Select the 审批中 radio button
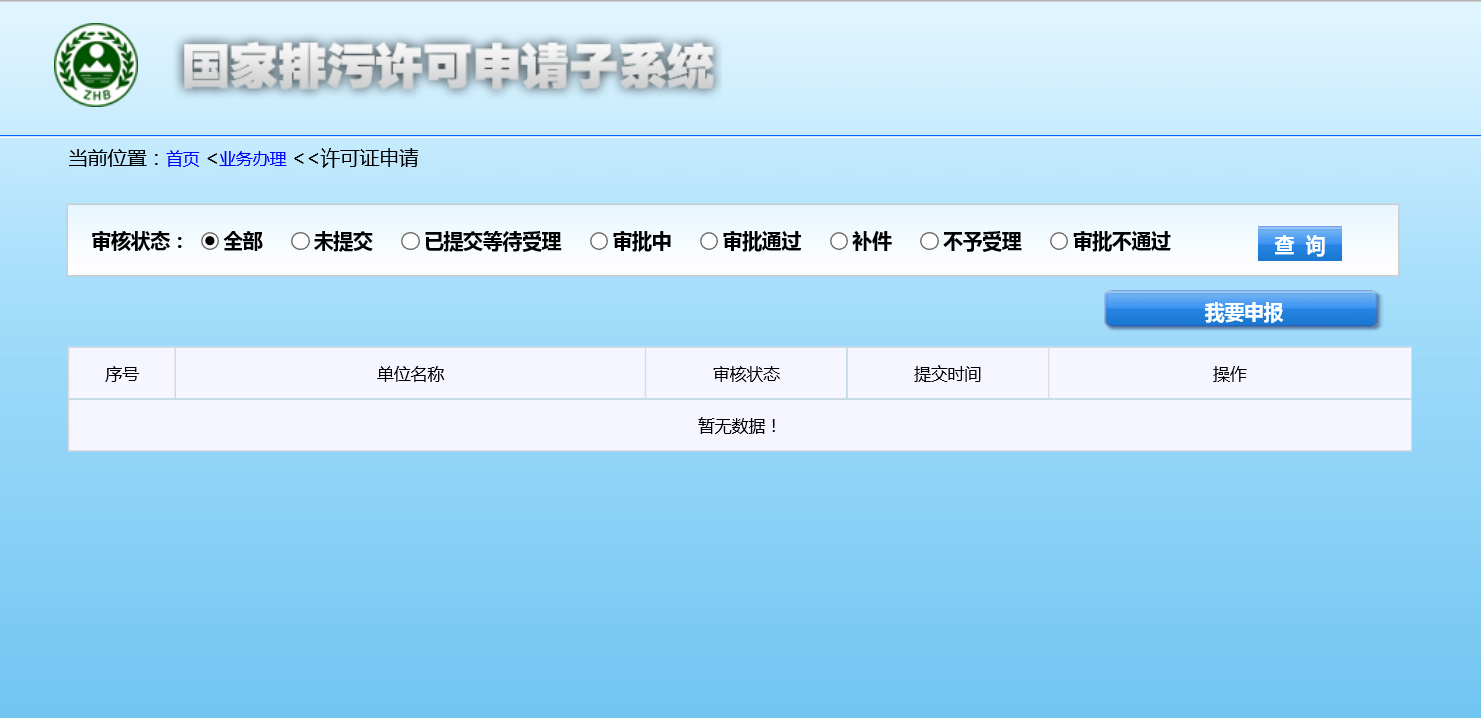The image size is (1481, 718). [599, 242]
